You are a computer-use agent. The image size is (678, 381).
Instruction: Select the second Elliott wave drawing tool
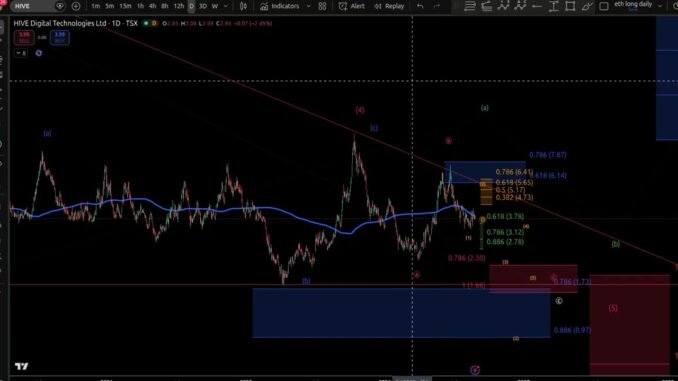click(x=520, y=6)
